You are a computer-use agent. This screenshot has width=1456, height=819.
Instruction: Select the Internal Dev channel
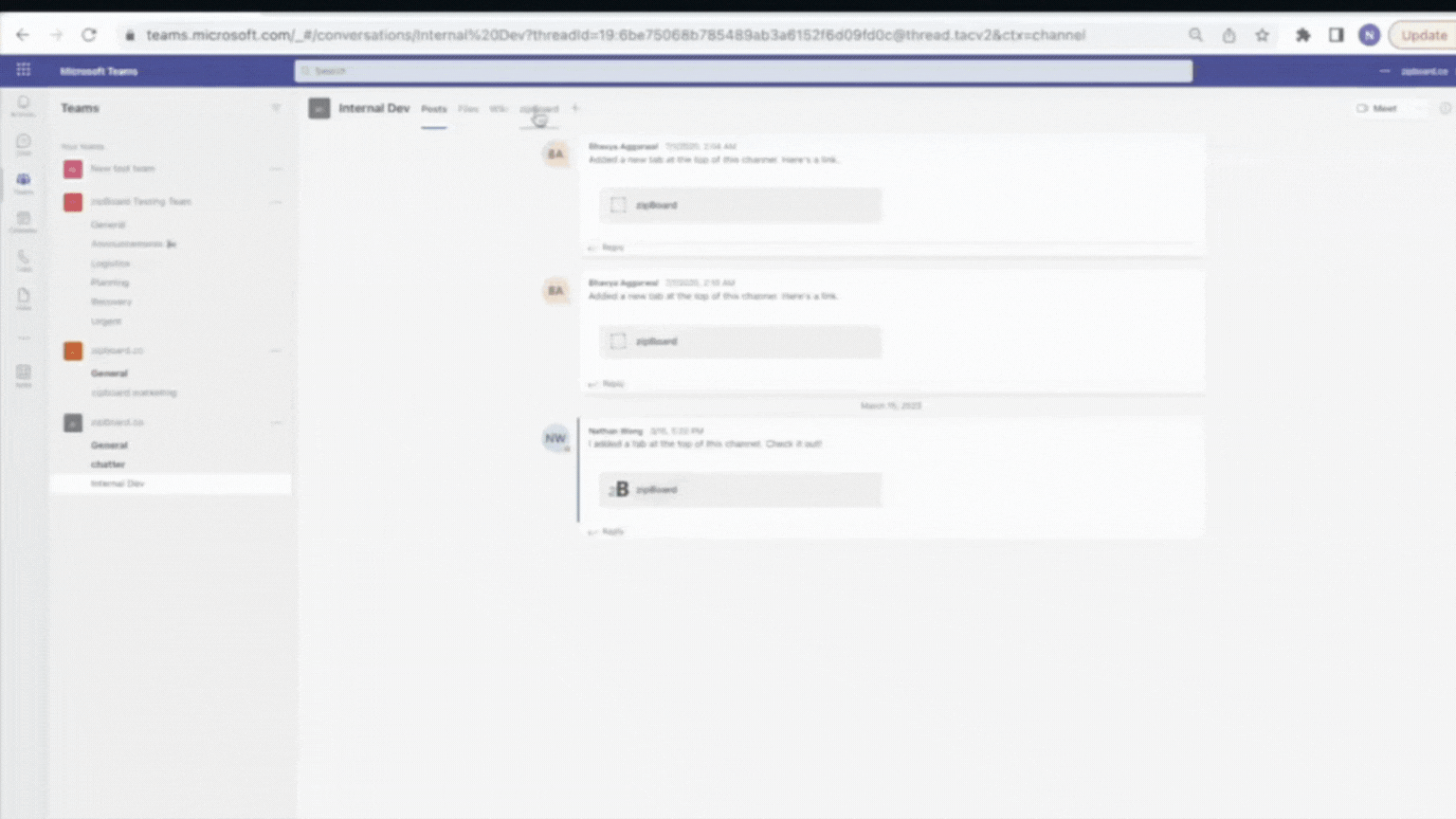point(171,483)
